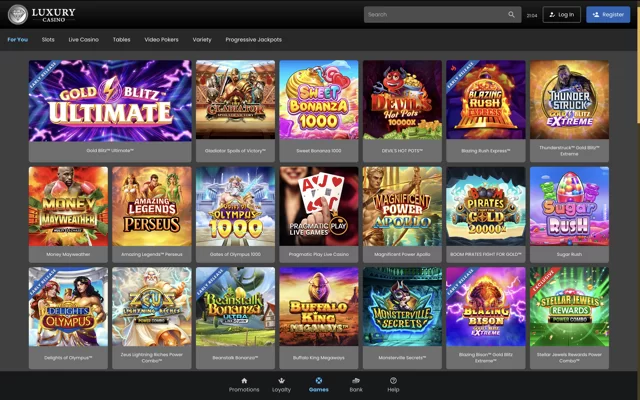Open the Variety tab
640x400 pixels.
click(202, 40)
